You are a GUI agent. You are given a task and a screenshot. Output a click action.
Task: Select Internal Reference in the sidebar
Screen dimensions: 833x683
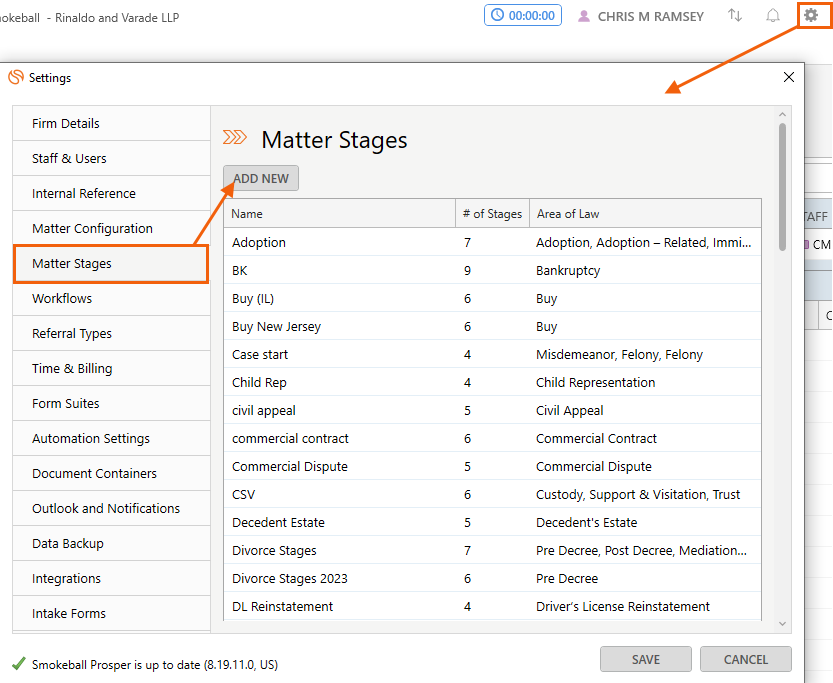click(x=112, y=194)
